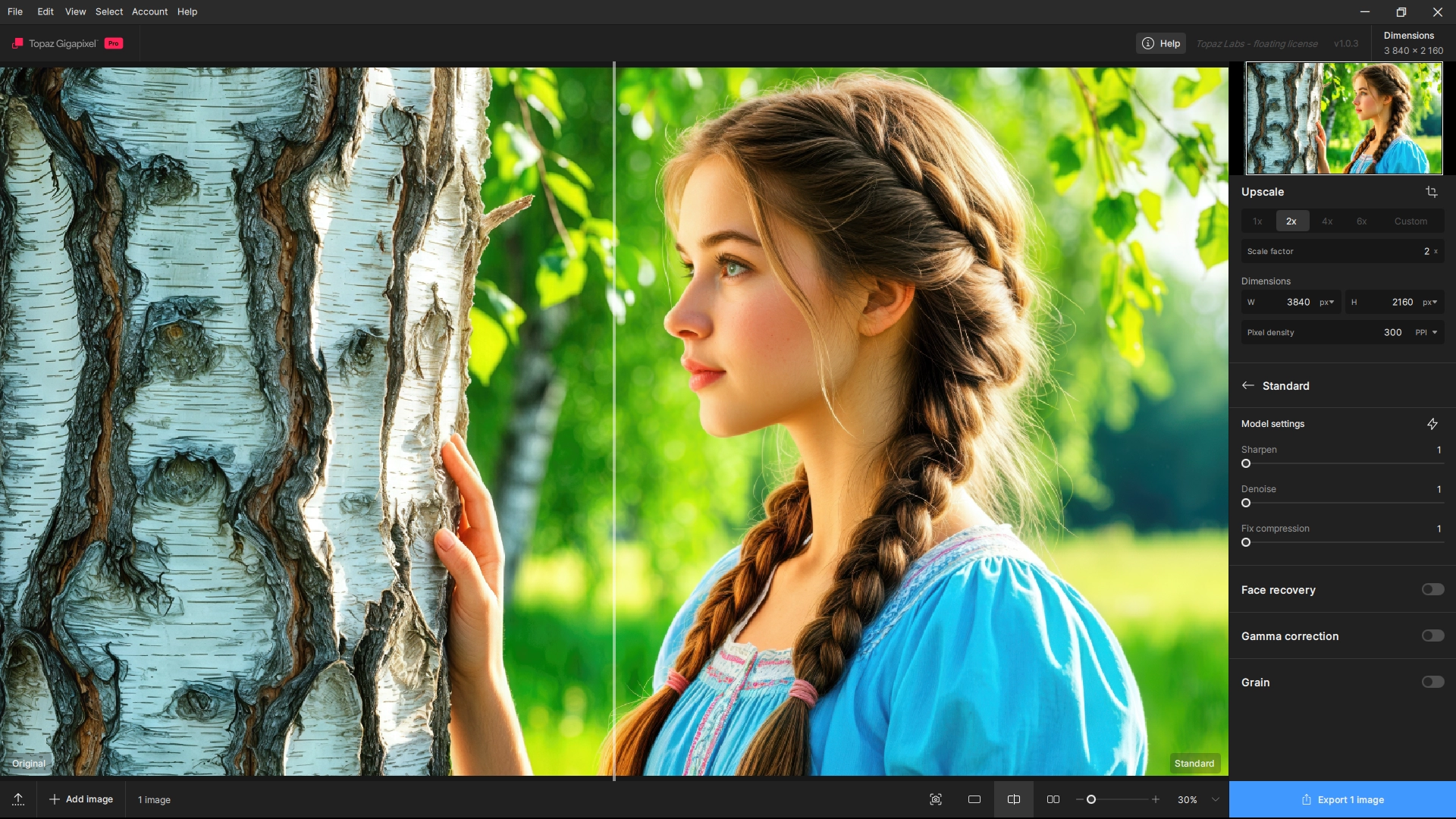
Task: Select the 4x upscale tab
Action: coord(1327,221)
